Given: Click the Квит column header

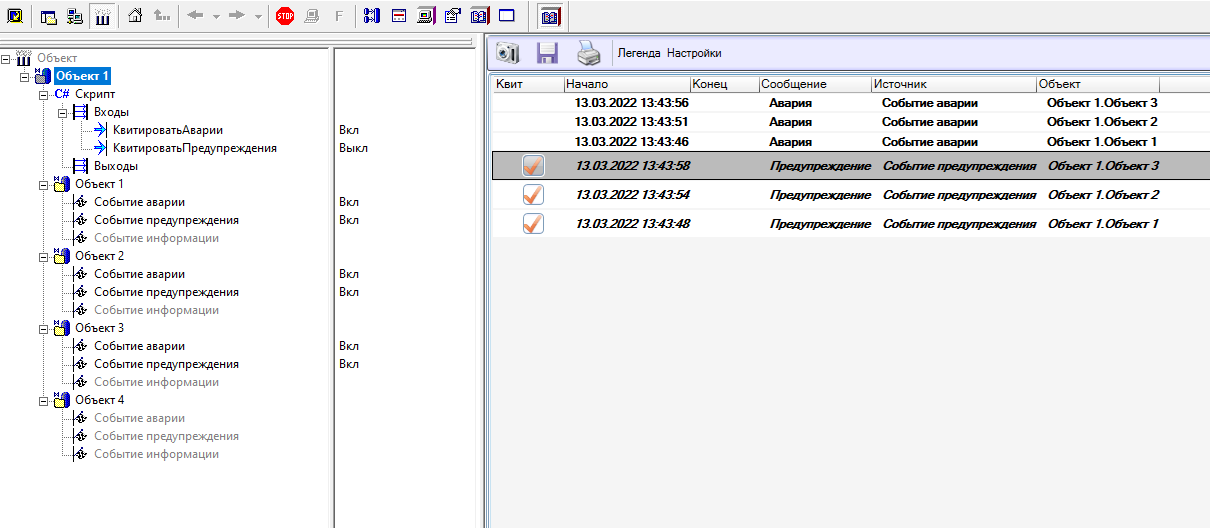Looking at the screenshot, I should coord(528,84).
